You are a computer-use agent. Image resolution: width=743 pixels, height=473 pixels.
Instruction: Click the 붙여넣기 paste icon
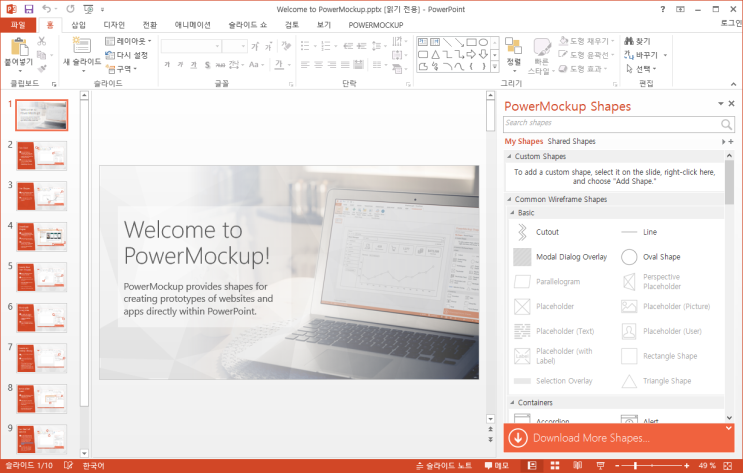pos(19,46)
